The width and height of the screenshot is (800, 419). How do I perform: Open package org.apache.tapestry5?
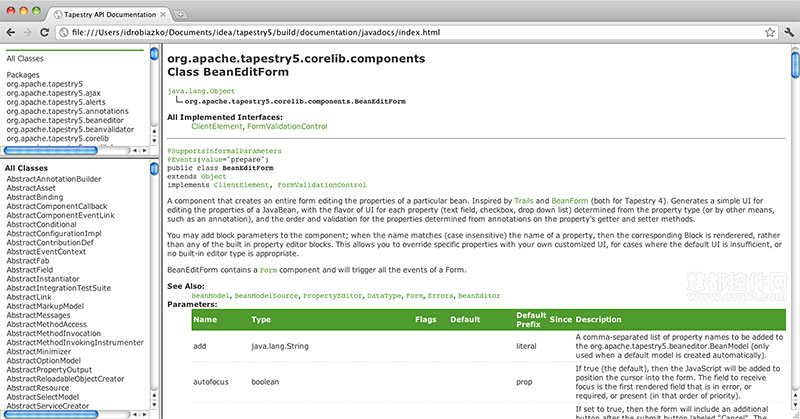44,84
